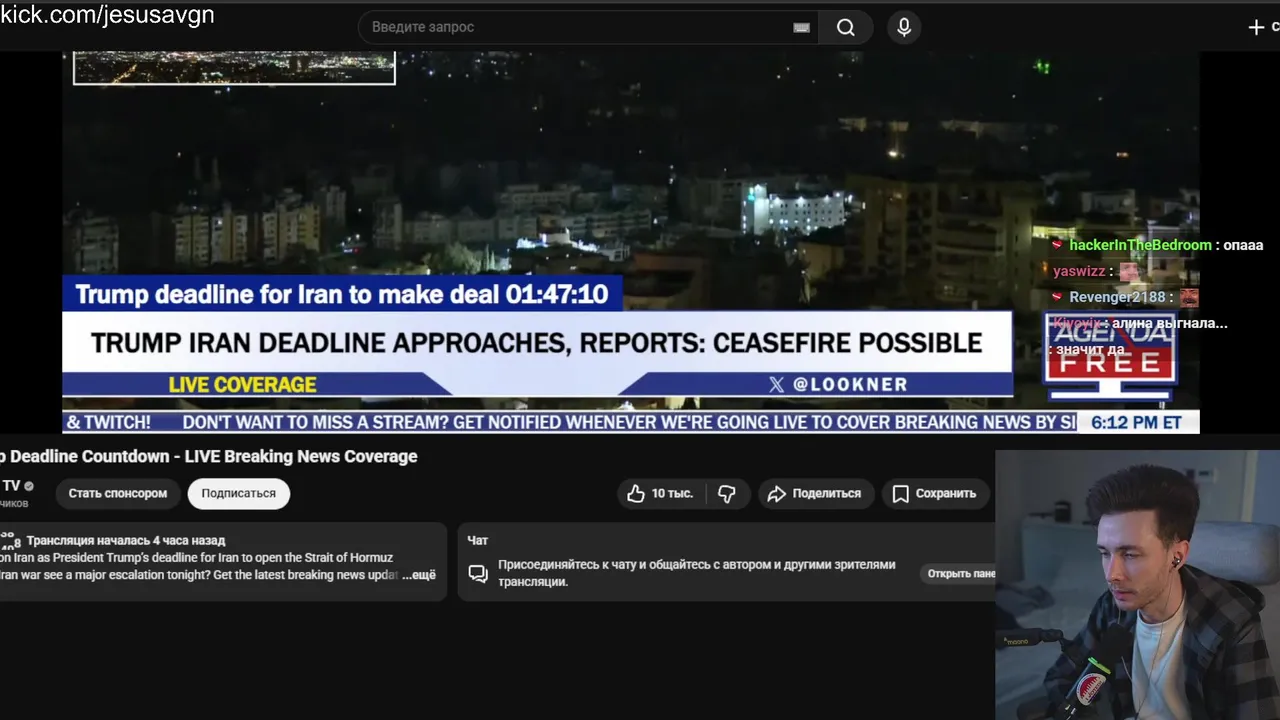Click hackerInTheBedroom chat username

point(1140,245)
